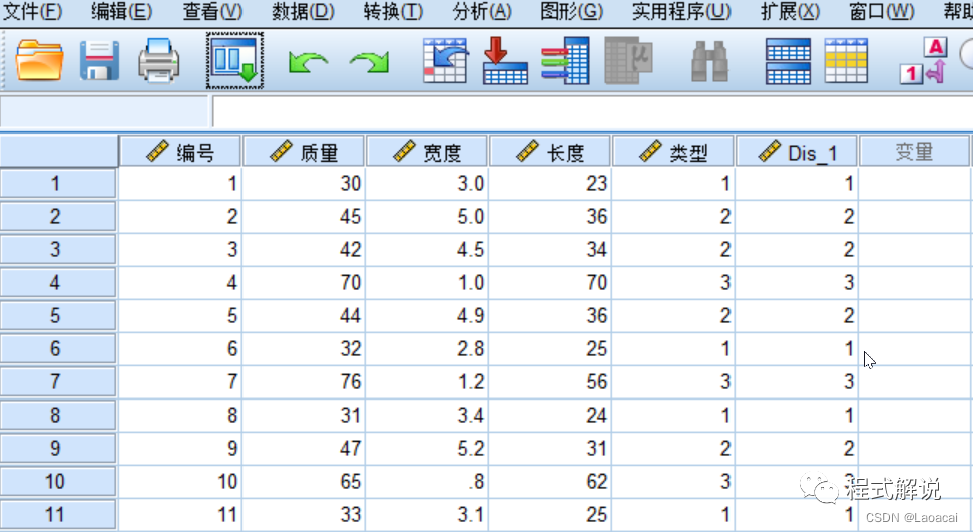Select row header 11
973x532 pixels.
(x=58, y=515)
